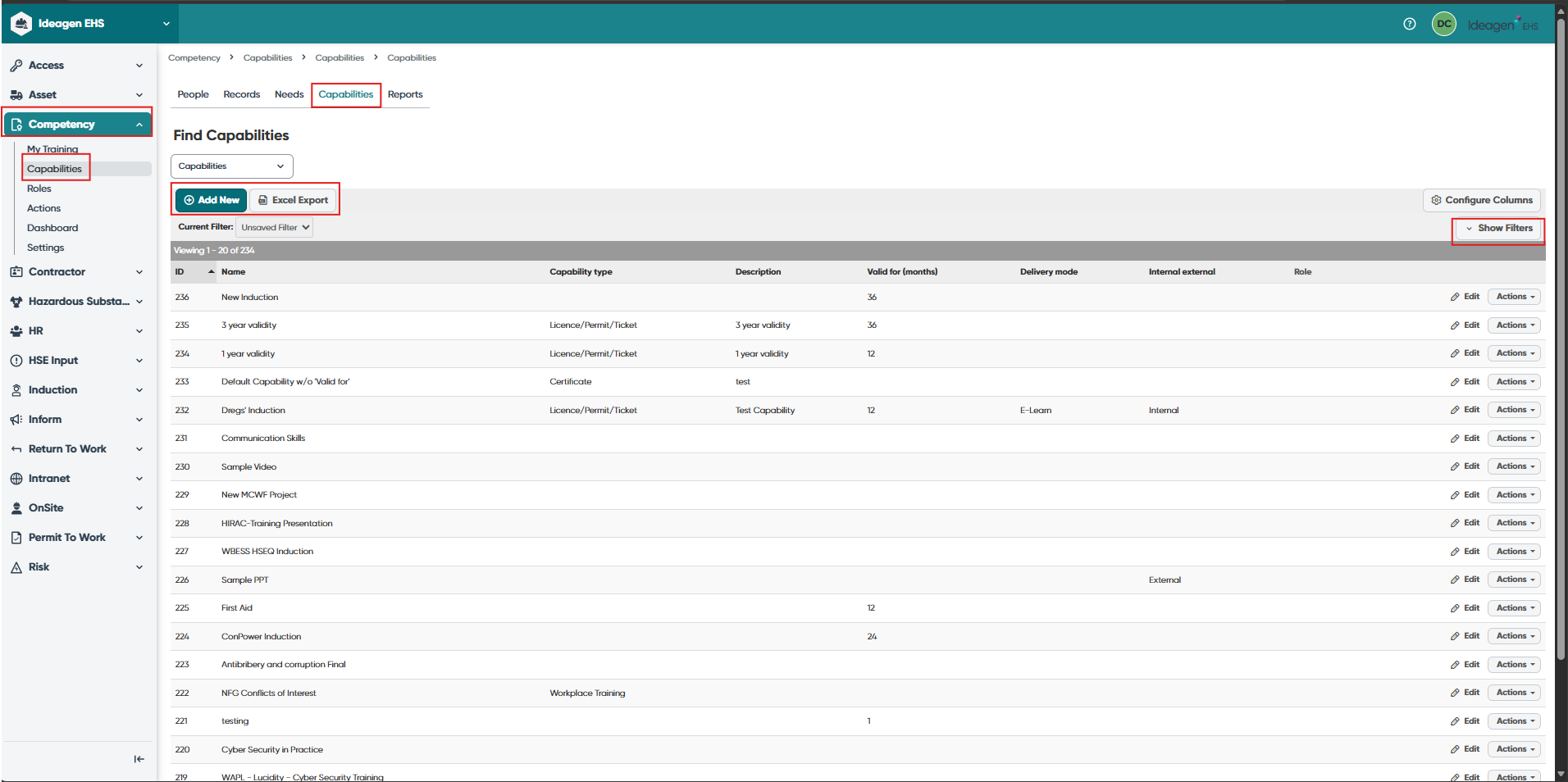Click the Access key icon in sidebar
1568x782 pixels.
click(x=16, y=66)
